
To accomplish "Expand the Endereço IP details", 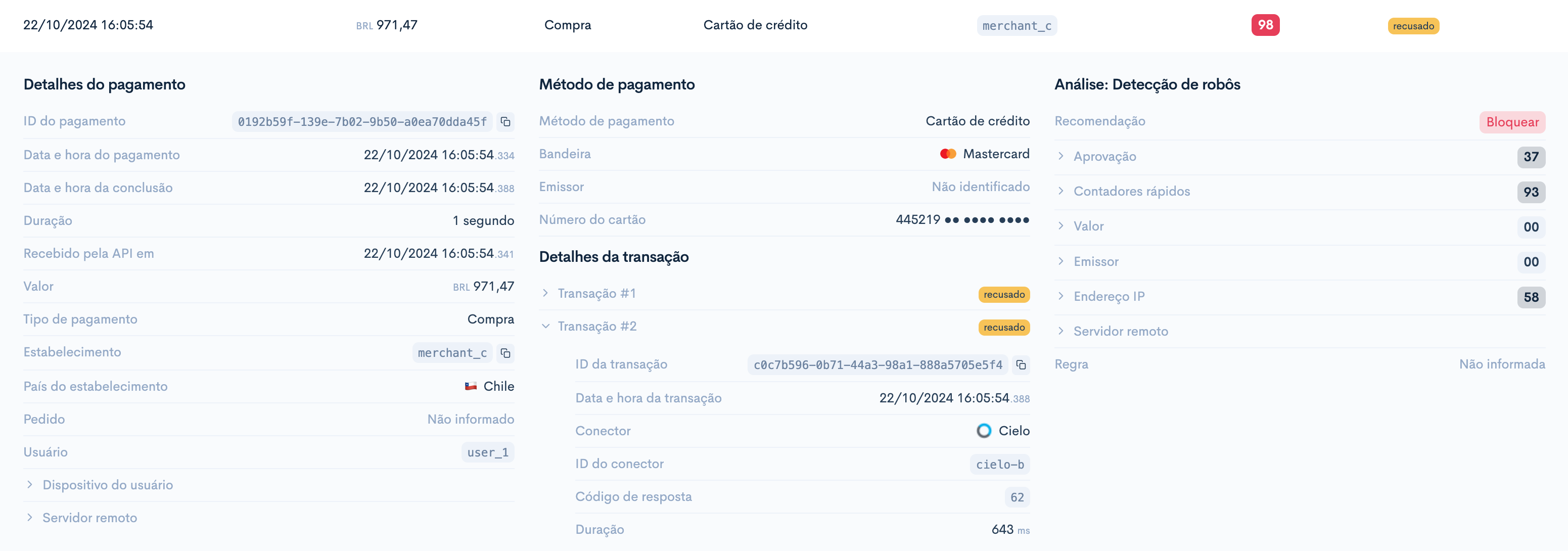I will (x=1063, y=296).
